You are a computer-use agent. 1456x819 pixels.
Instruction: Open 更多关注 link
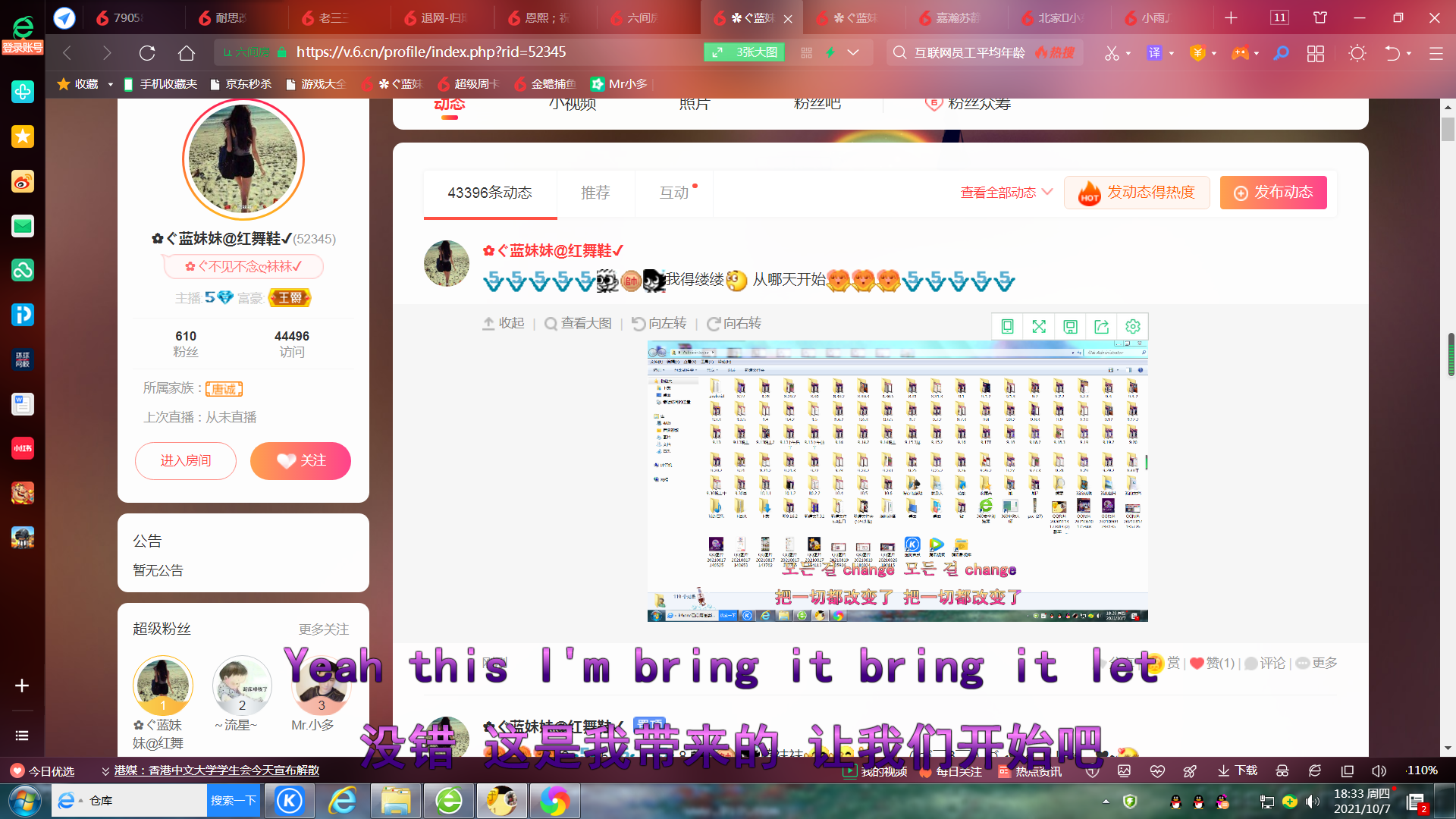(324, 629)
